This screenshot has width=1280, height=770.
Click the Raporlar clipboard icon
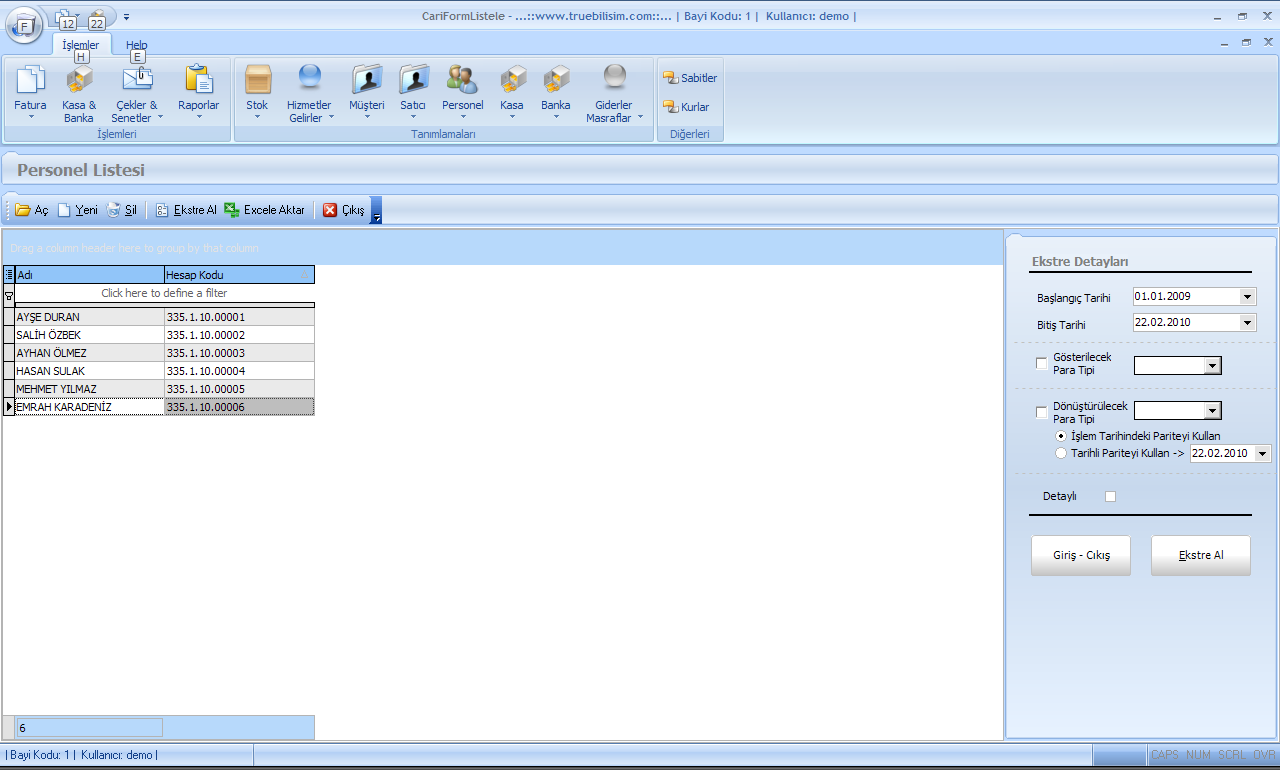tap(198, 80)
